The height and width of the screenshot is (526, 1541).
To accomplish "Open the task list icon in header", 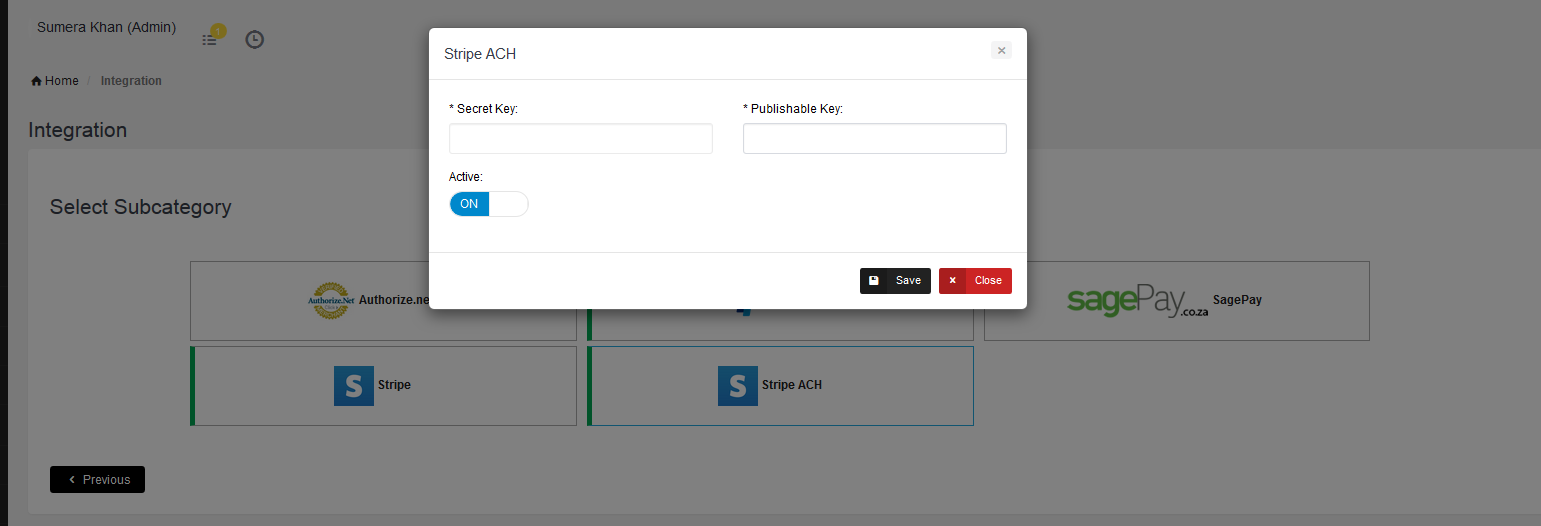I will point(209,40).
